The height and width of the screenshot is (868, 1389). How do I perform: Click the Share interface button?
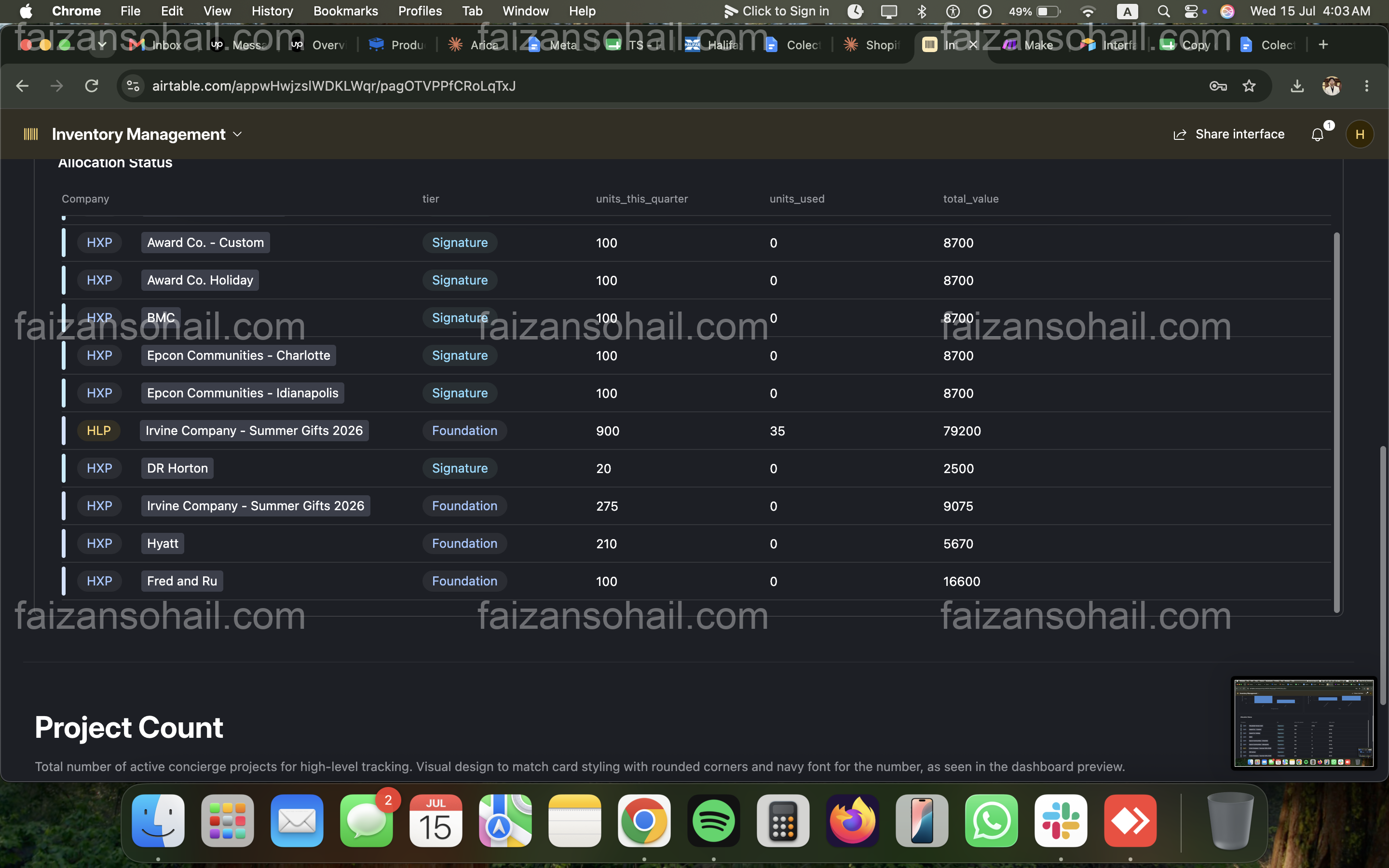pyautogui.click(x=1229, y=134)
